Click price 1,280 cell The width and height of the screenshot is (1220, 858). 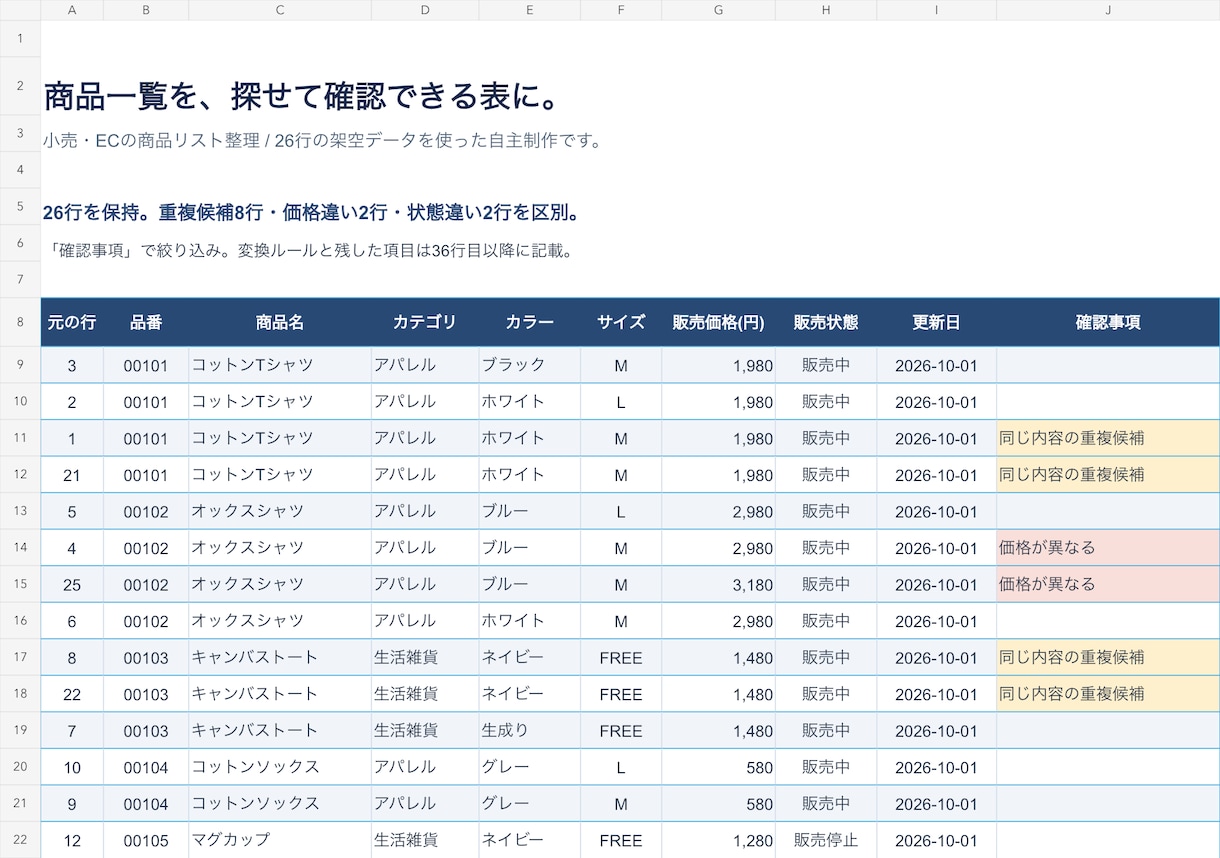click(x=718, y=840)
